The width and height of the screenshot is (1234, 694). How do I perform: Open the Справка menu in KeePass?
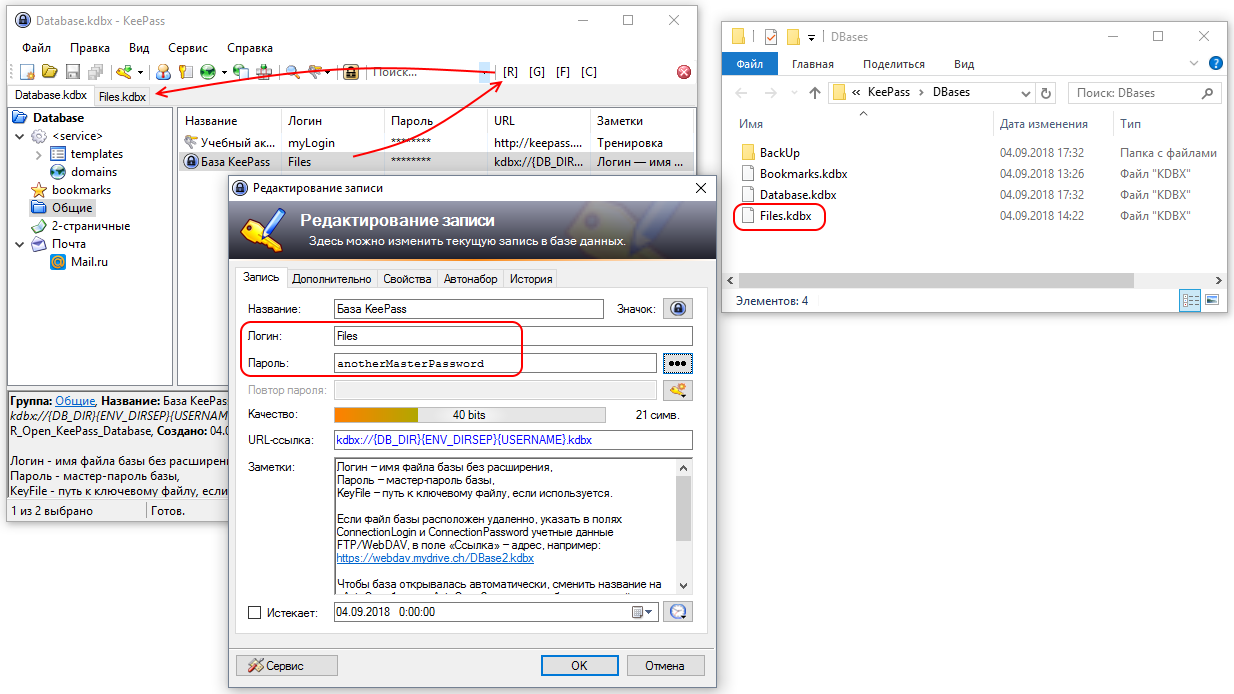coord(250,47)
